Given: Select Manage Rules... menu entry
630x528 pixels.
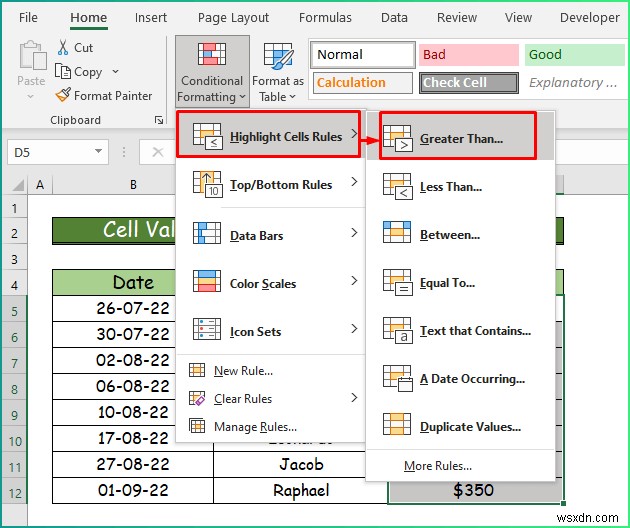Looking at the screenshot, I should [270, 426].
